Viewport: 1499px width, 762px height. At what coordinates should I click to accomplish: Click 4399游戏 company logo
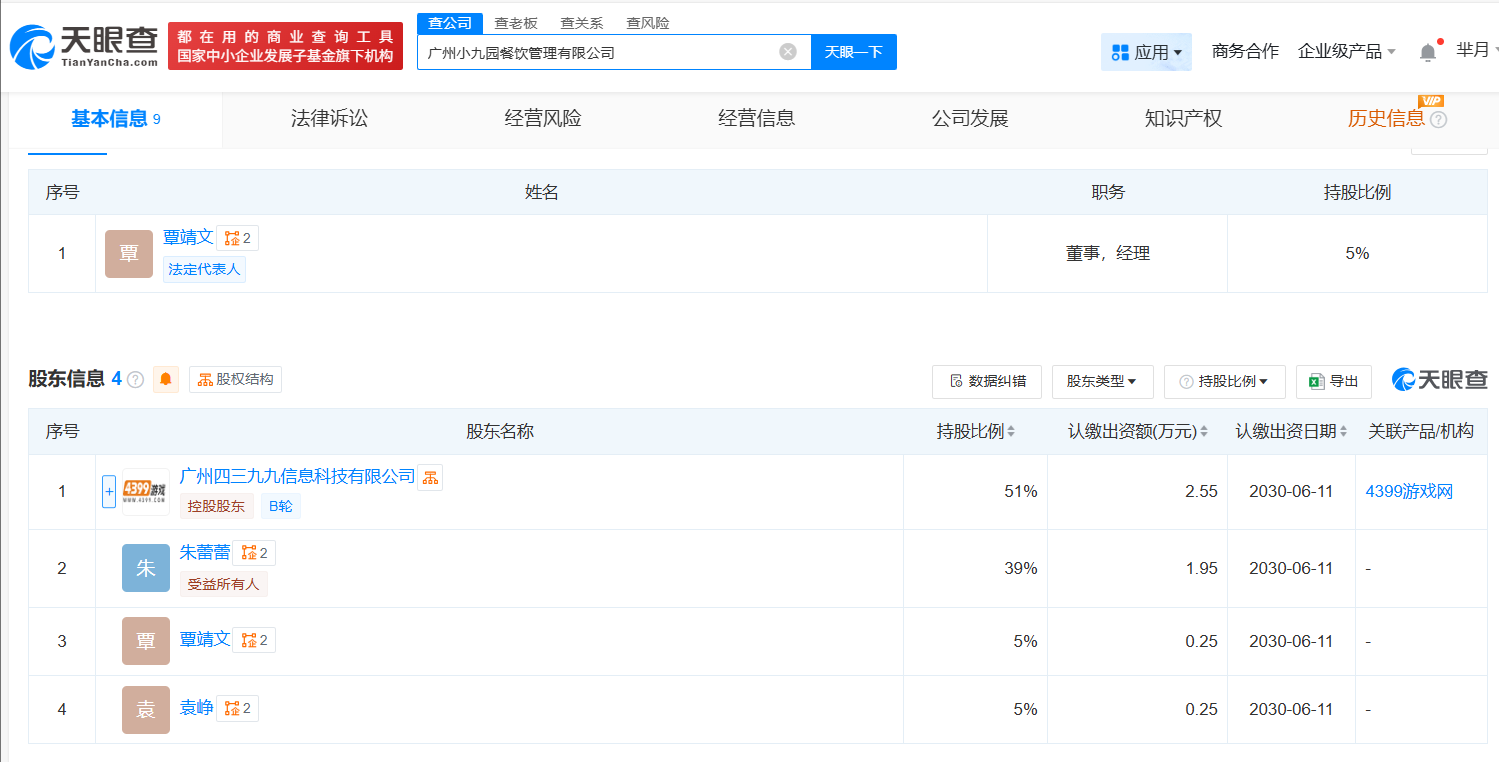(146, 492)
